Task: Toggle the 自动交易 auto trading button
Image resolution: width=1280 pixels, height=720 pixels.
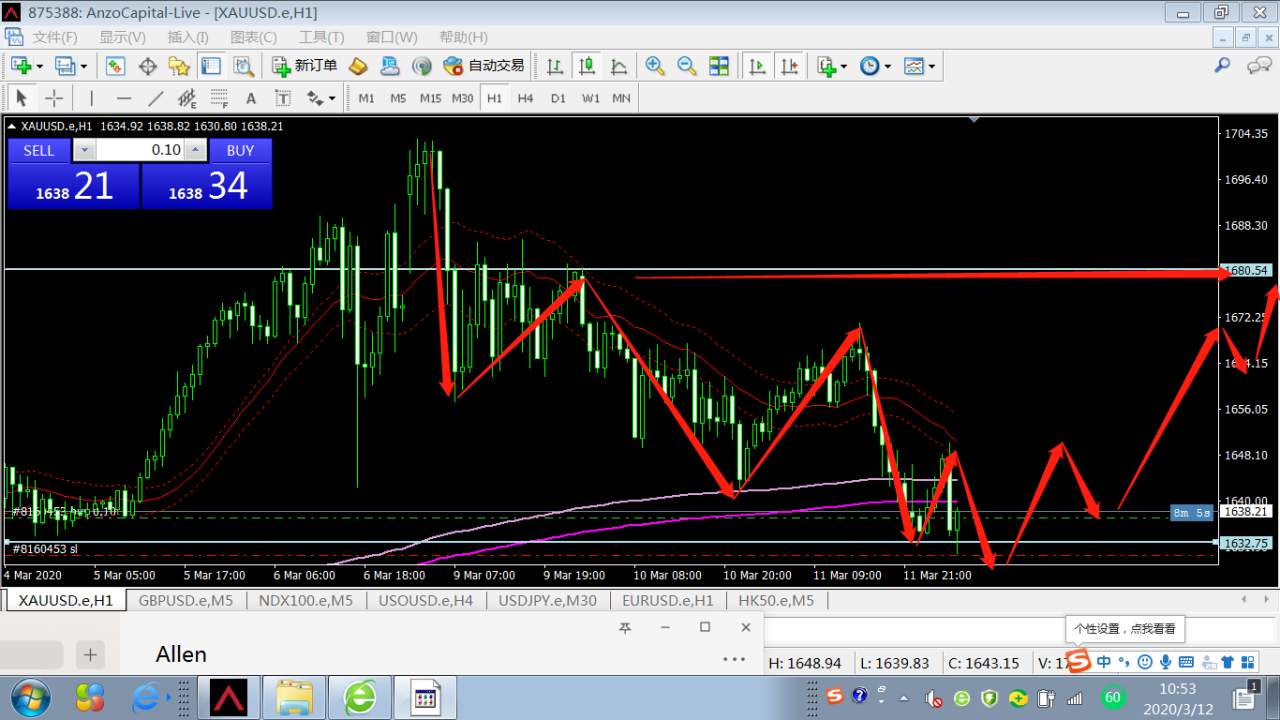Action: point(484,66)
